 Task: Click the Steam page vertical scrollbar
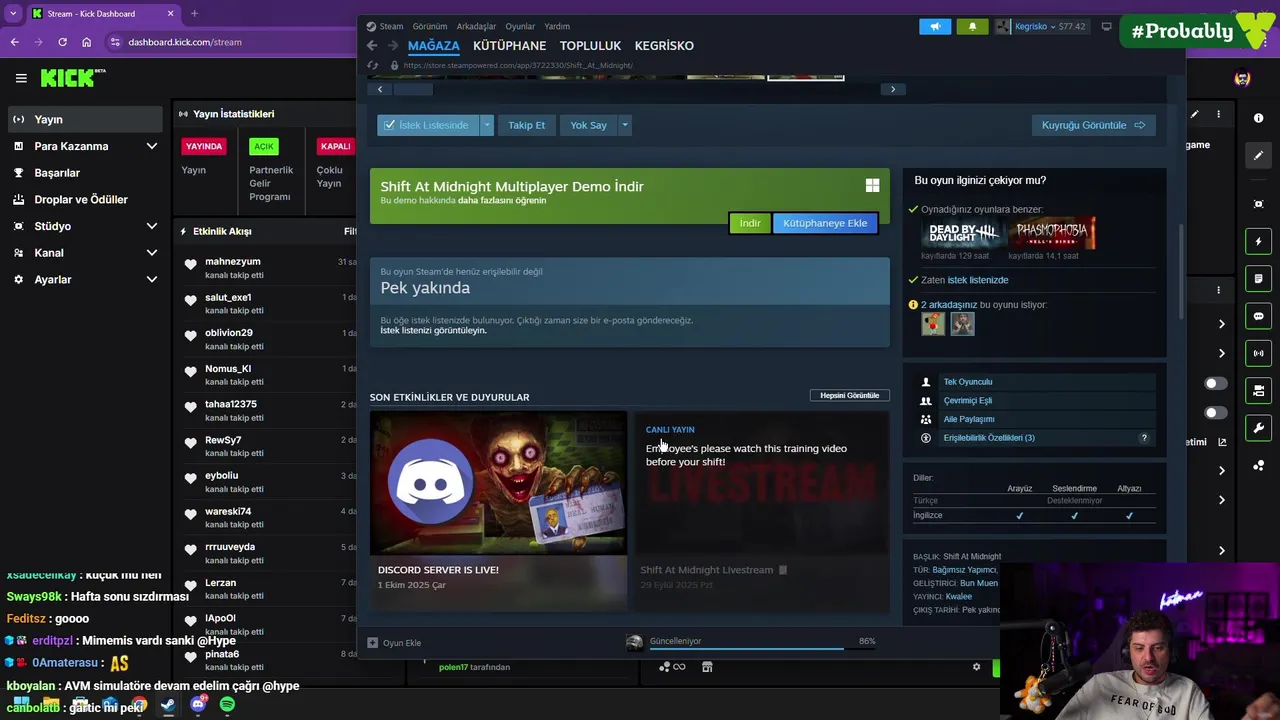click(1179, 270)
